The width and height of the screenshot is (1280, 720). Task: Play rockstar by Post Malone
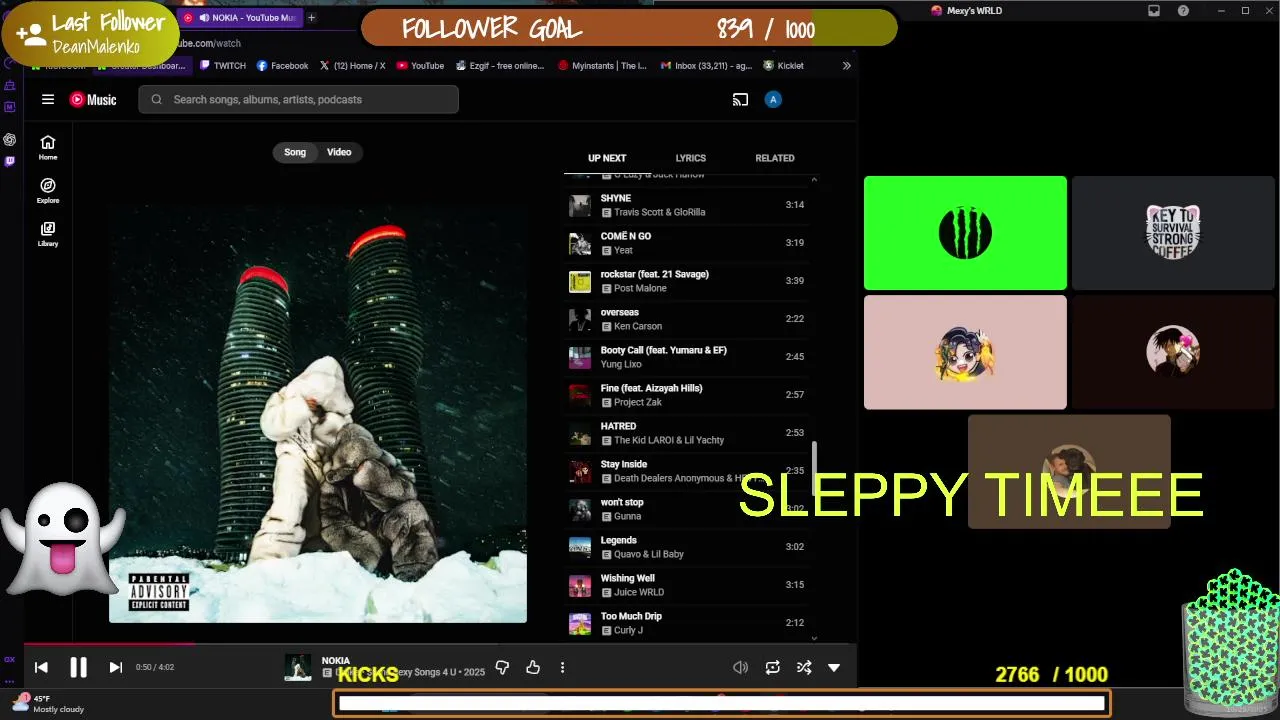tap(687, 281)
